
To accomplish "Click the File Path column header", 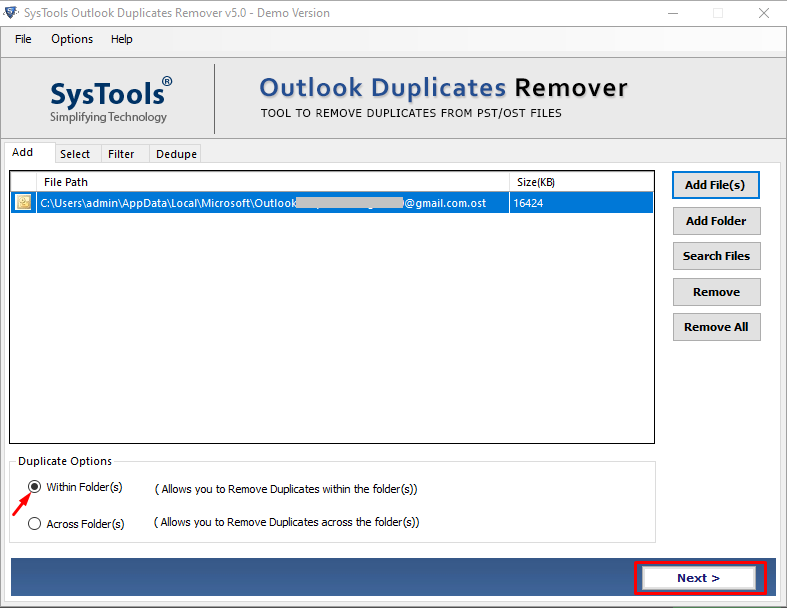I will tap(273, 182).
